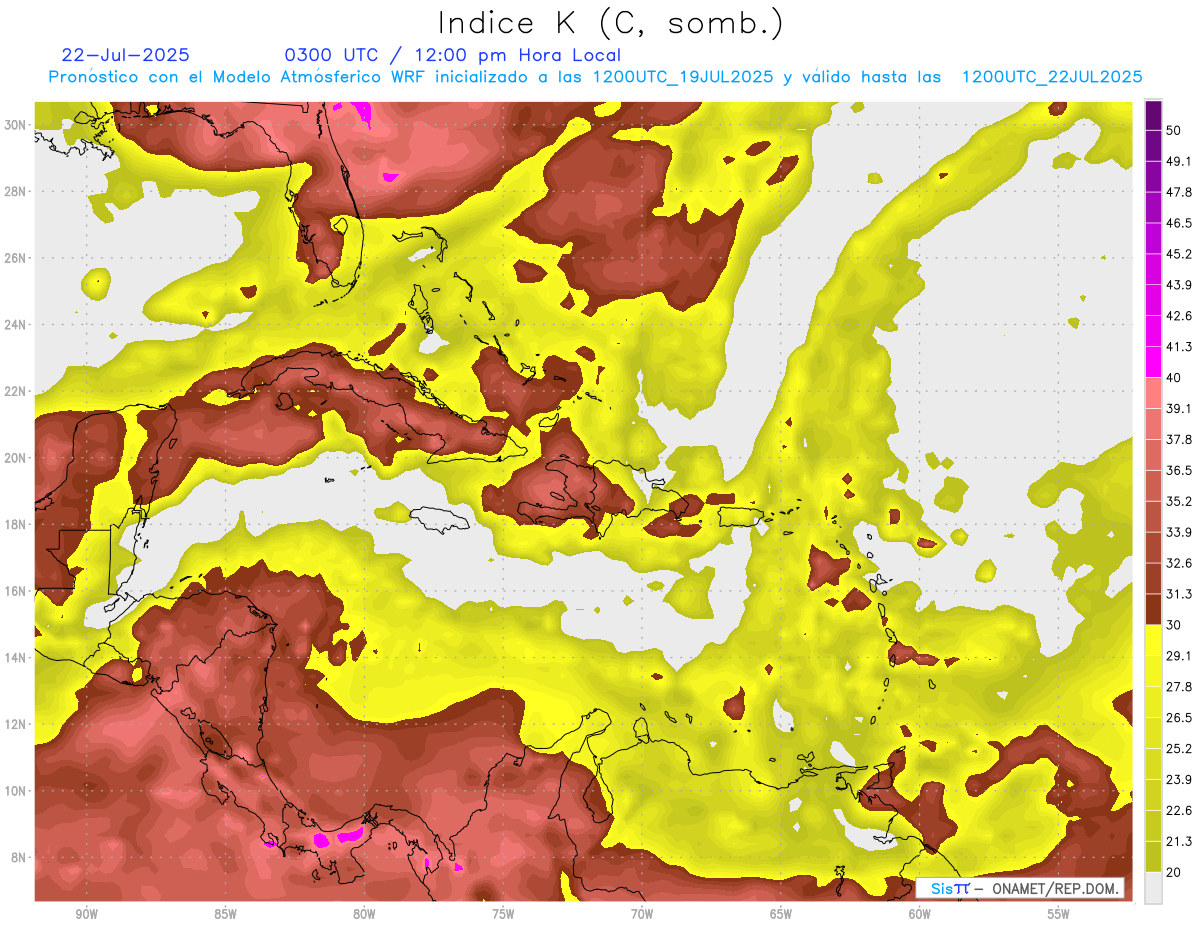The height and width of the screenshot is (927, 1200).
Task: Click the gray swatch below 20
Action: [x=1153, y=888]
